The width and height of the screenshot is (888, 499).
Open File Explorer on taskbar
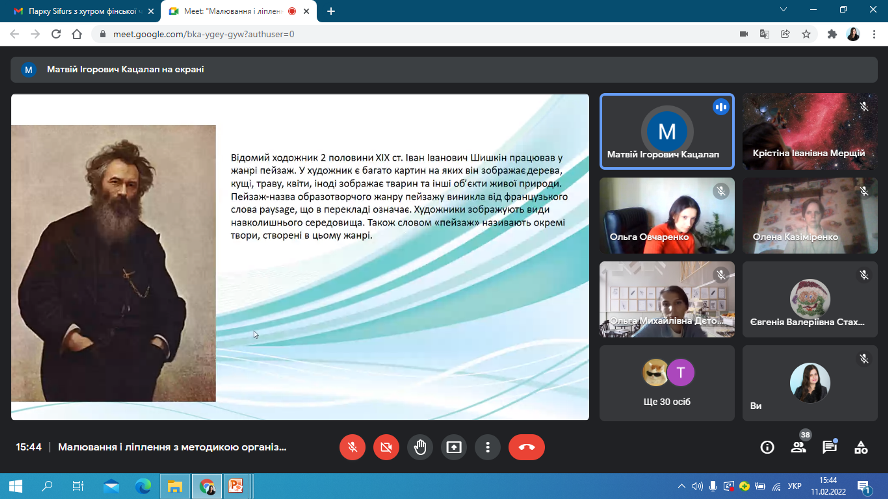(x=174, y=486)
